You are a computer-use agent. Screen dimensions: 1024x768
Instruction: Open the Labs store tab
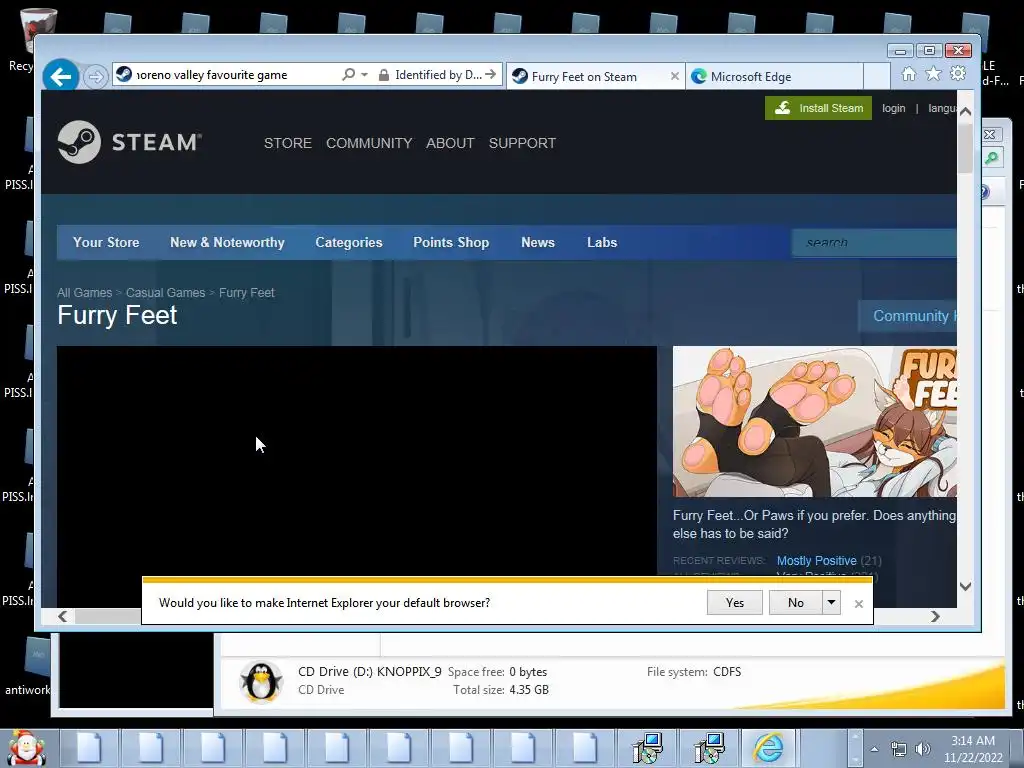tap(601, 242)
